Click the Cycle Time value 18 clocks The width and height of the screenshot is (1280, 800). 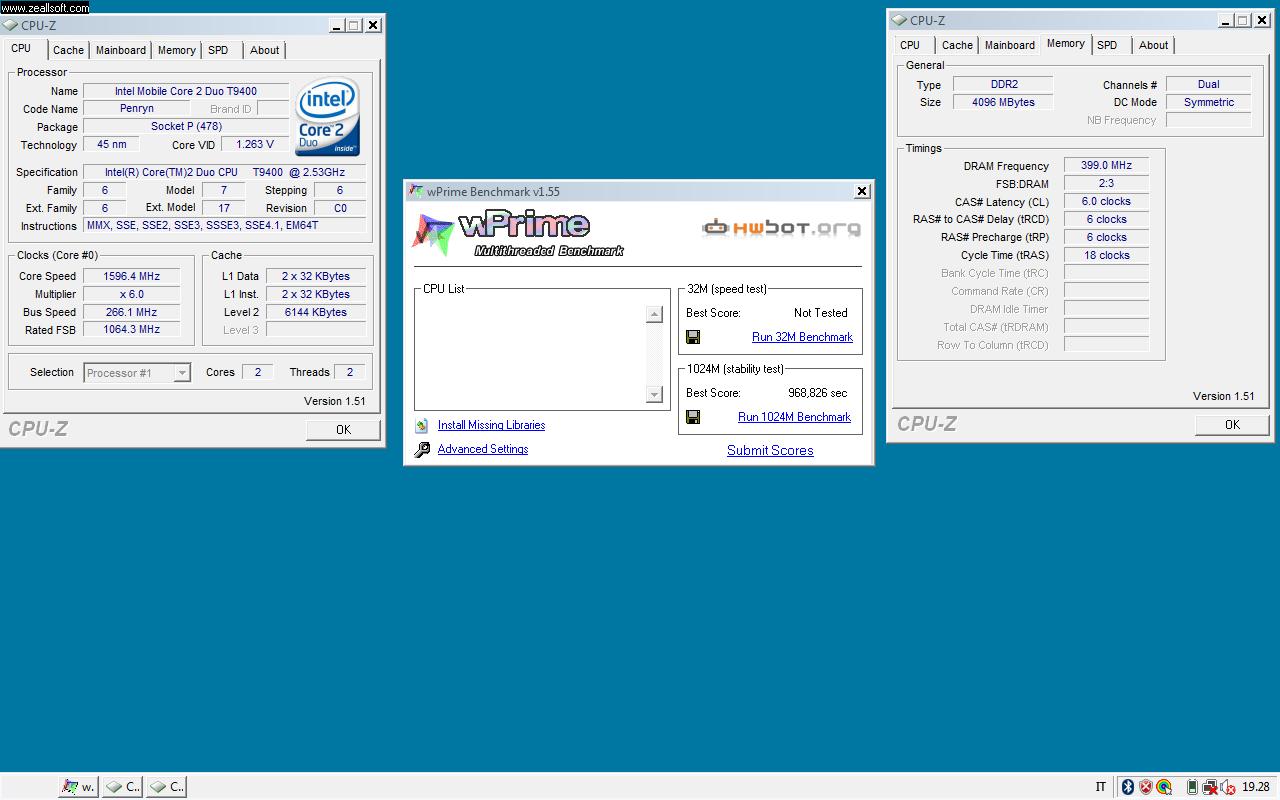1106,255
